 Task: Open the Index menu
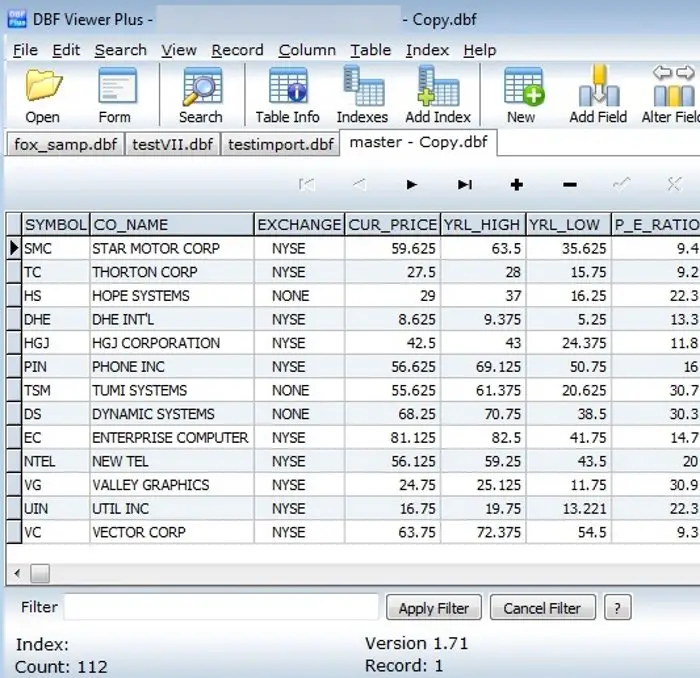(x=427, y=50)
